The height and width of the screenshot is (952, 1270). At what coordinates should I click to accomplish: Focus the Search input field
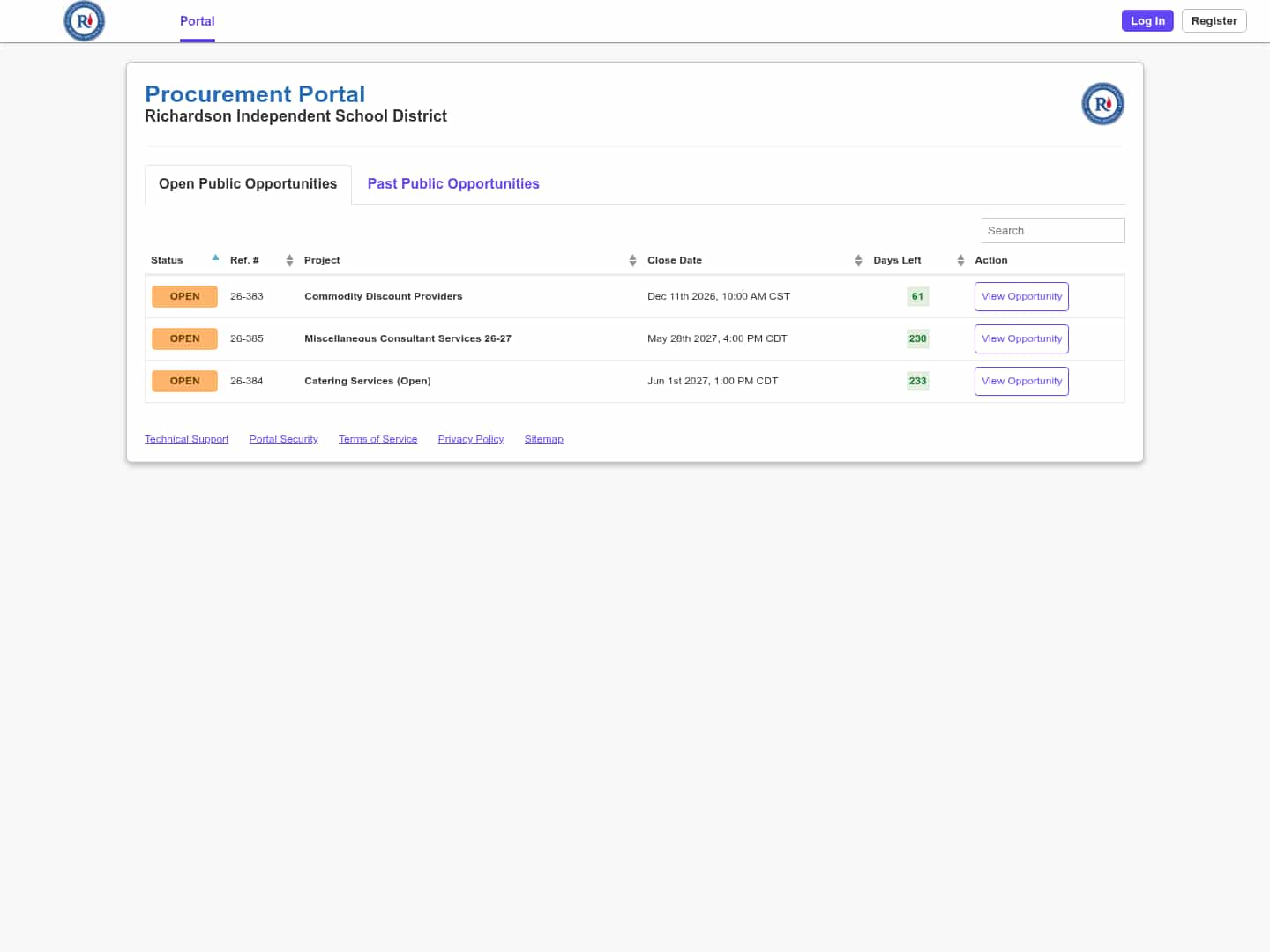tap(1053, 230)
